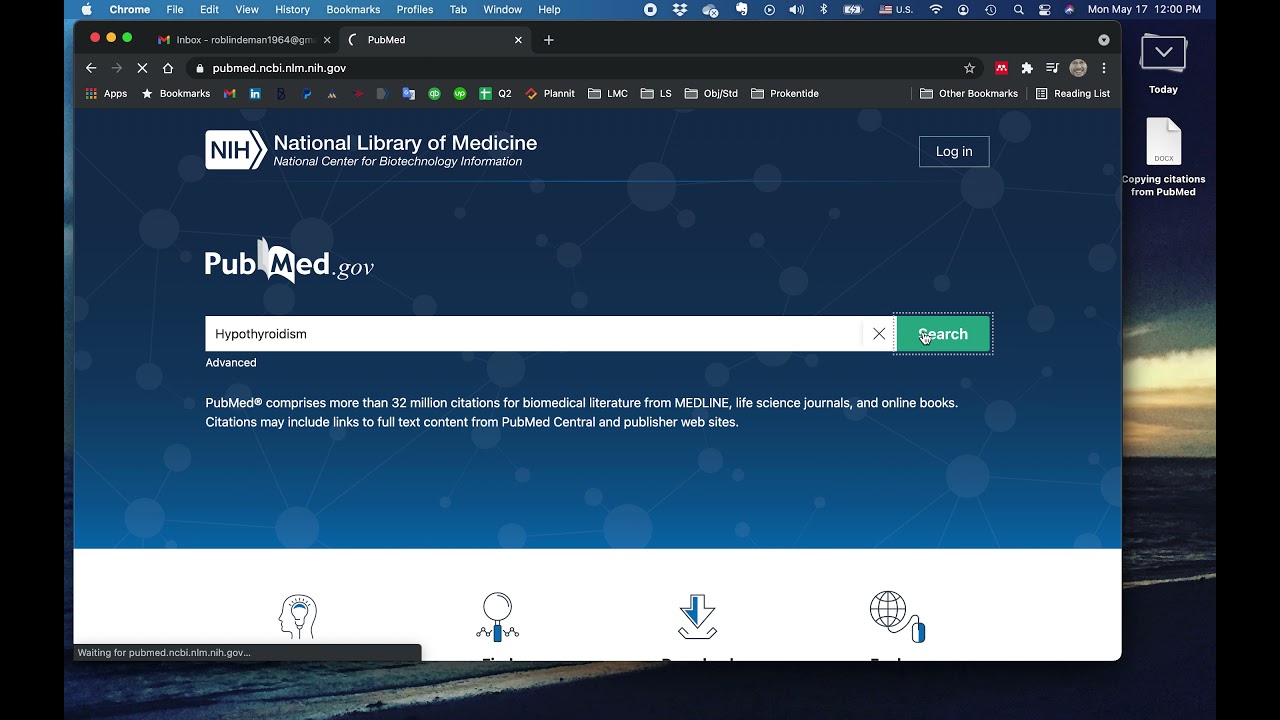Open the NIH National Library of Medicine logo
This screenshot has height=720, width=1280.
[x=371, y=150]
